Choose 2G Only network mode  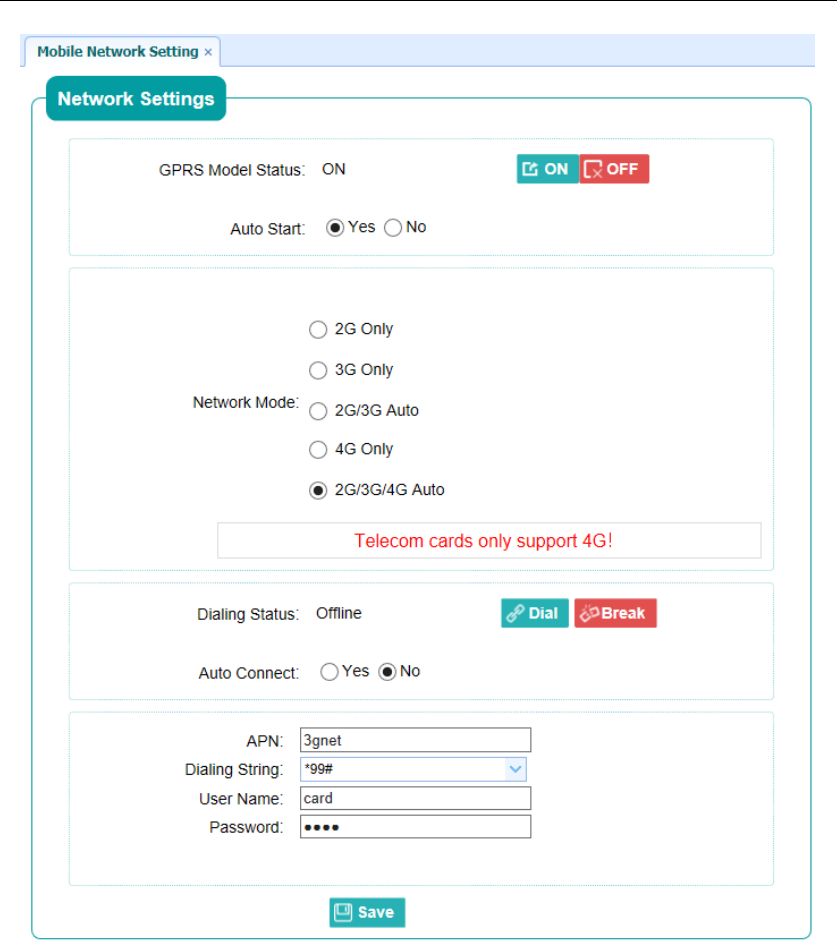pos(318,330)
